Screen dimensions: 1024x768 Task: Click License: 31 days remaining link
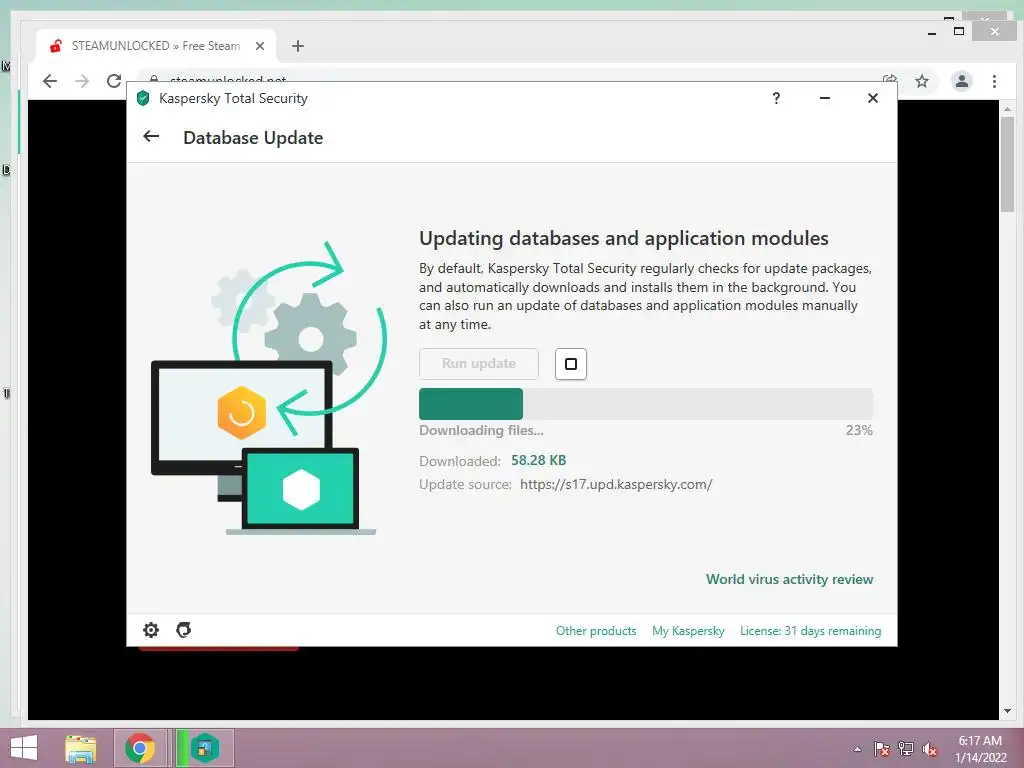pos(810,631)
